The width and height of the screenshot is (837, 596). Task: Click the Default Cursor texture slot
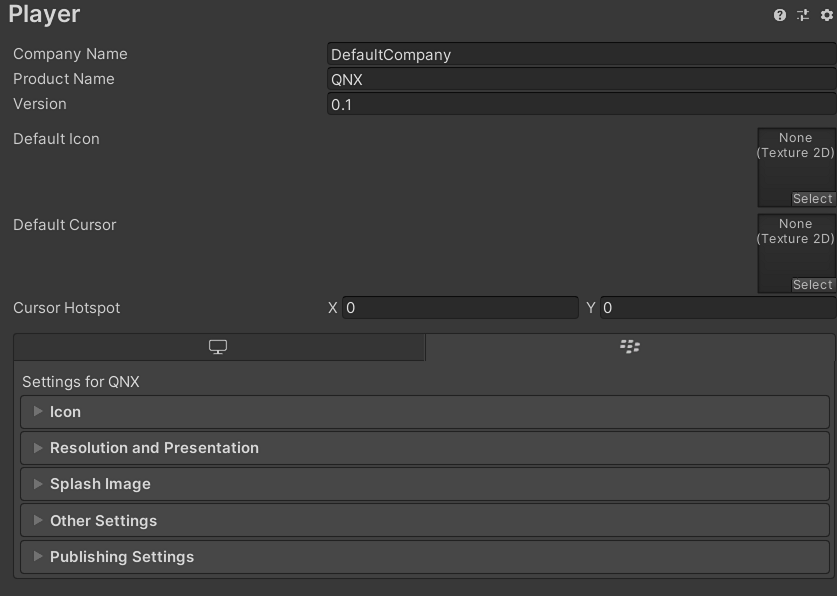pyautogui.click(x=796, y=245)
